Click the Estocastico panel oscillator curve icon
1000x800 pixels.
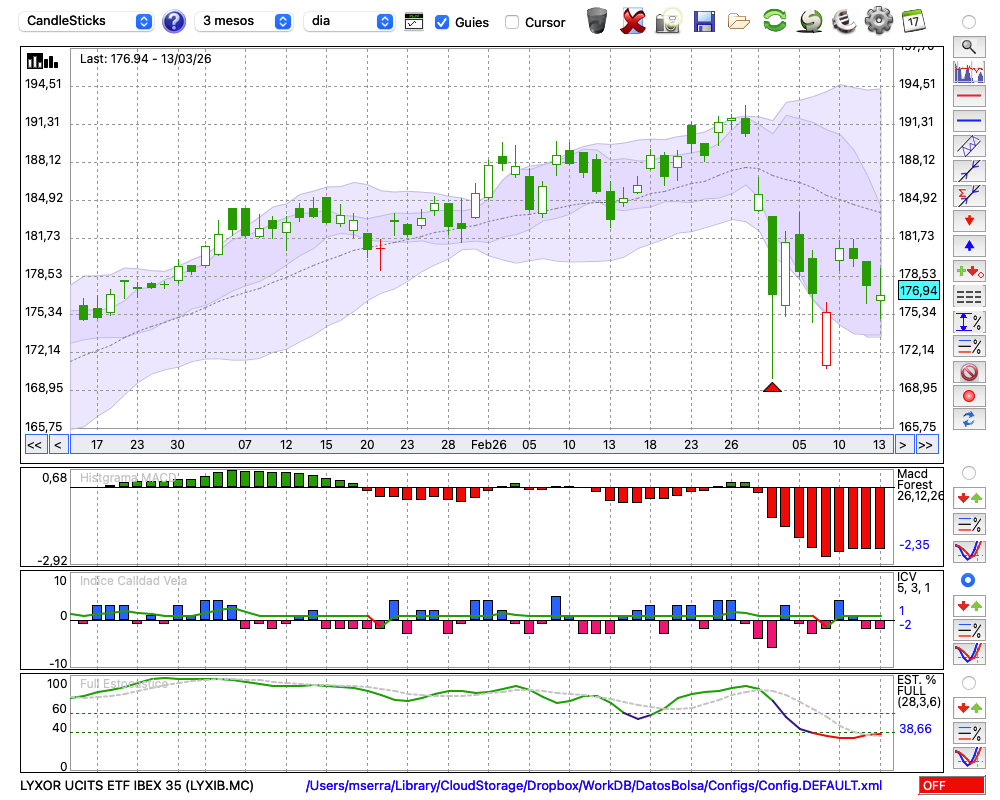pos(969,757)
